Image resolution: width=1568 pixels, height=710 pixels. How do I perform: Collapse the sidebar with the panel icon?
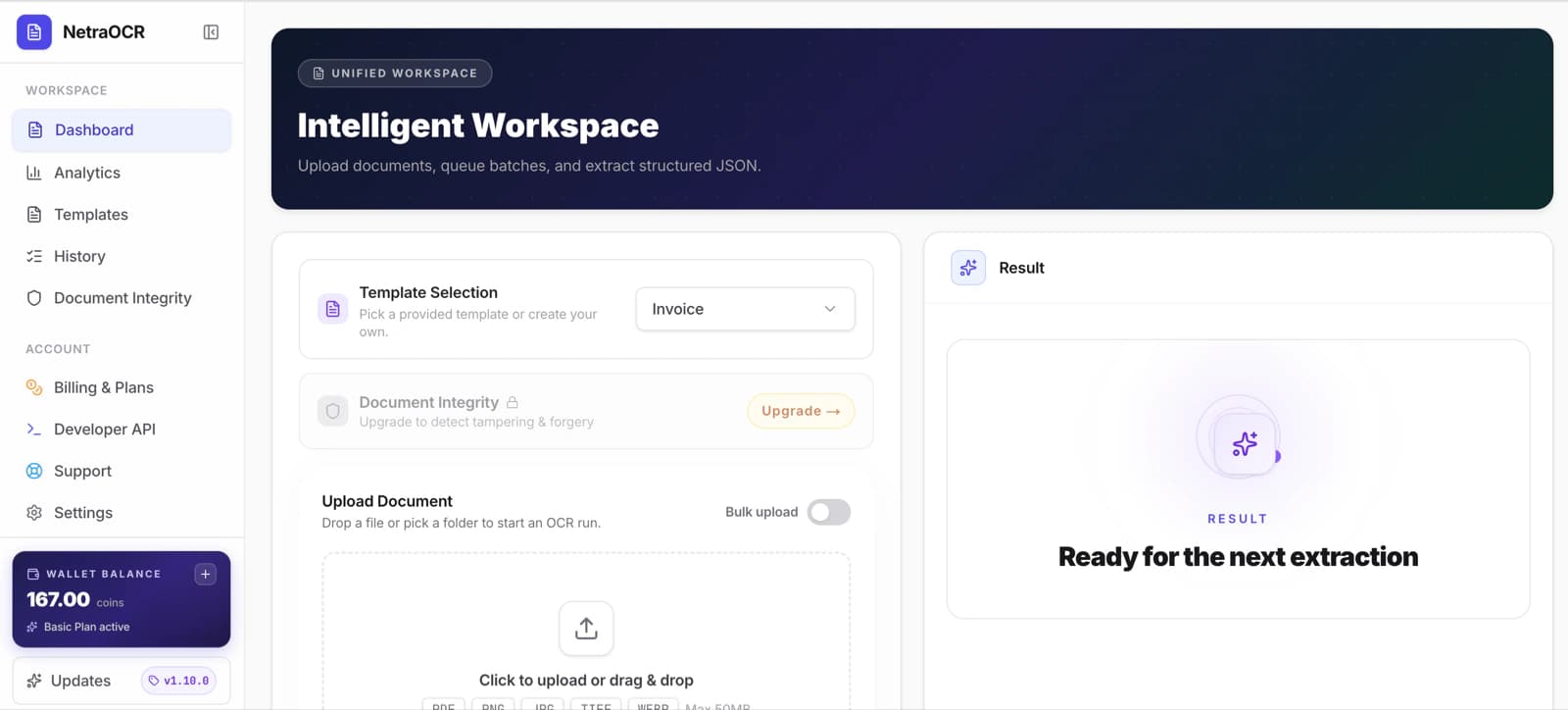pos(211,32)
